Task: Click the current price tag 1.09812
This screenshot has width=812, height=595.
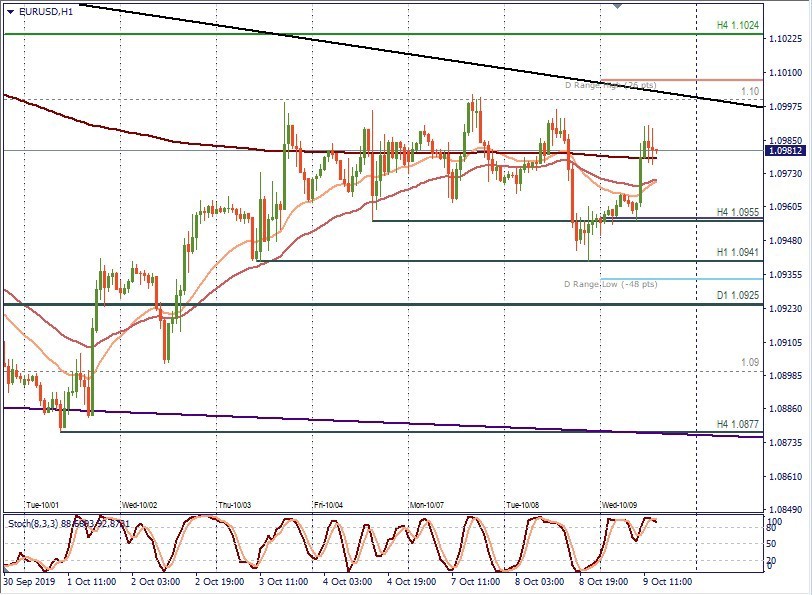Action: 786,151
